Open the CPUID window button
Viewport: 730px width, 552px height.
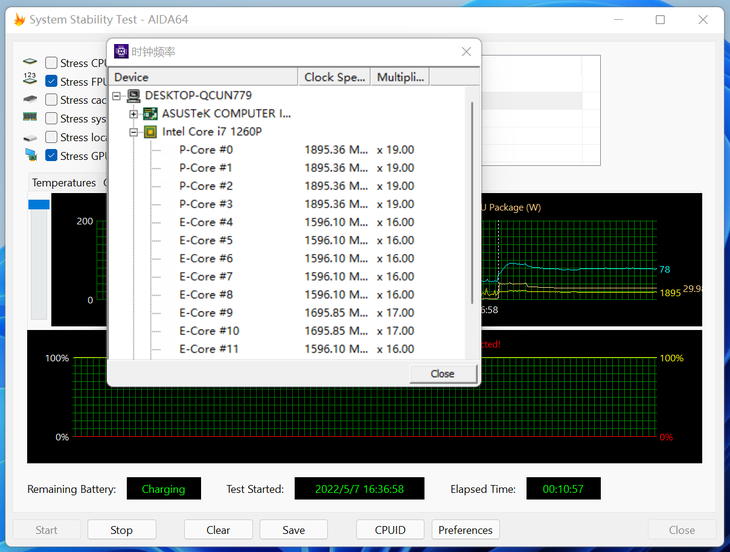coord(390,530)
